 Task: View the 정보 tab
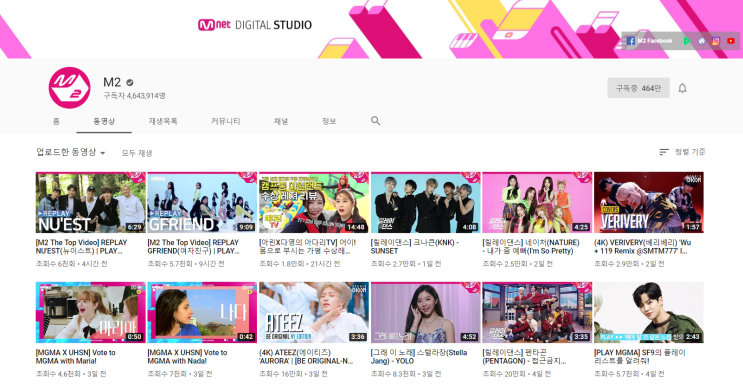tap(329, 121)
